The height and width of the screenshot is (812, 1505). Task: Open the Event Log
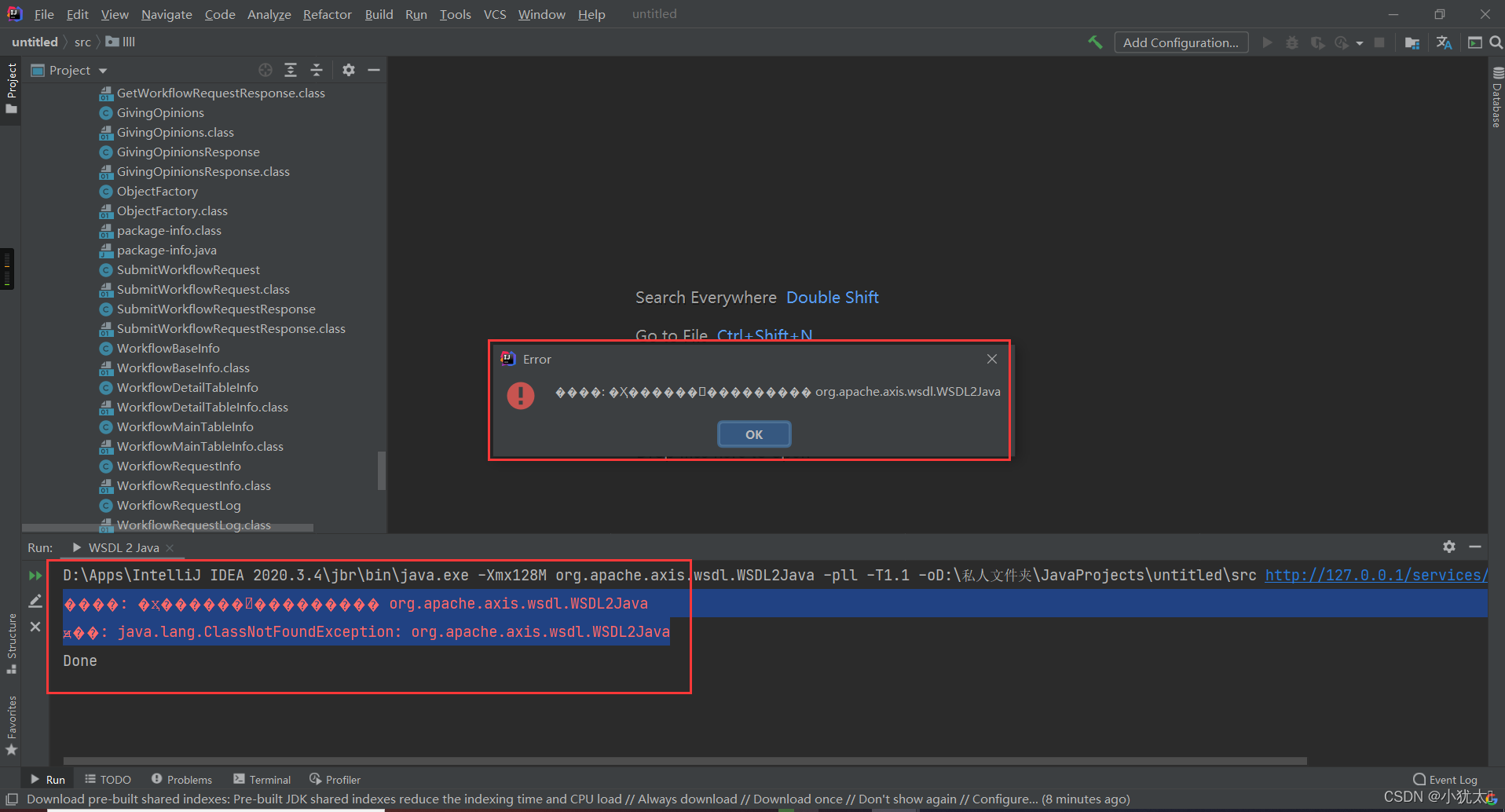click(1445, 779)
